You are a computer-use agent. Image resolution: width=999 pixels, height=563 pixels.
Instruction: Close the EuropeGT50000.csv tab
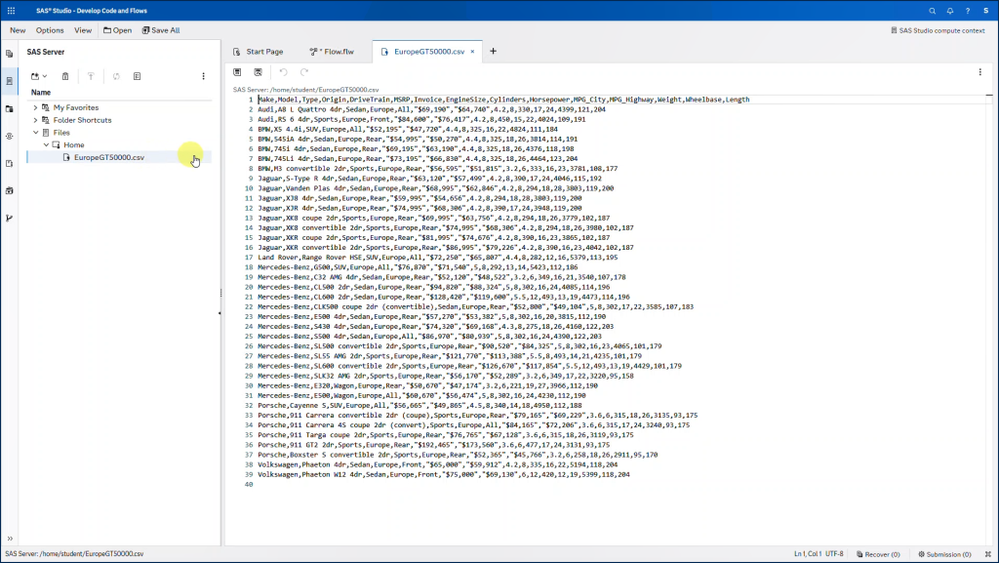click(472, 52)
